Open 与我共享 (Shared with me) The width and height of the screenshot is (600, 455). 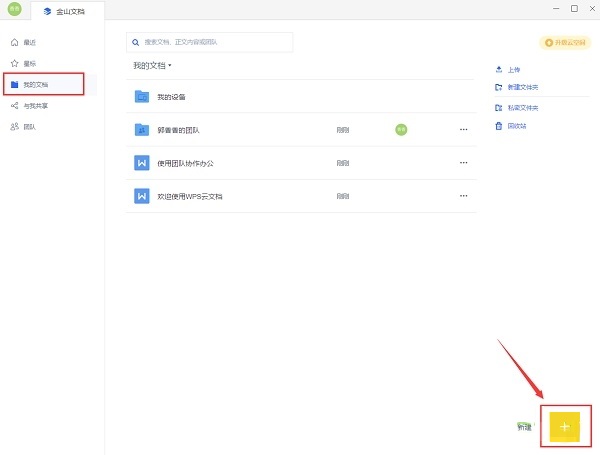pos(34,105)
